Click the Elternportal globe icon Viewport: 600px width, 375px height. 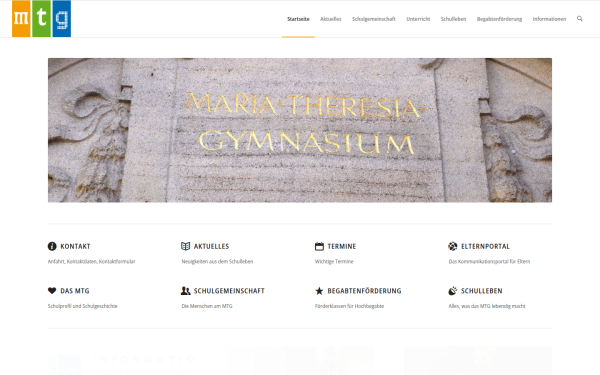pyautogui.click(x=453, y=246)
